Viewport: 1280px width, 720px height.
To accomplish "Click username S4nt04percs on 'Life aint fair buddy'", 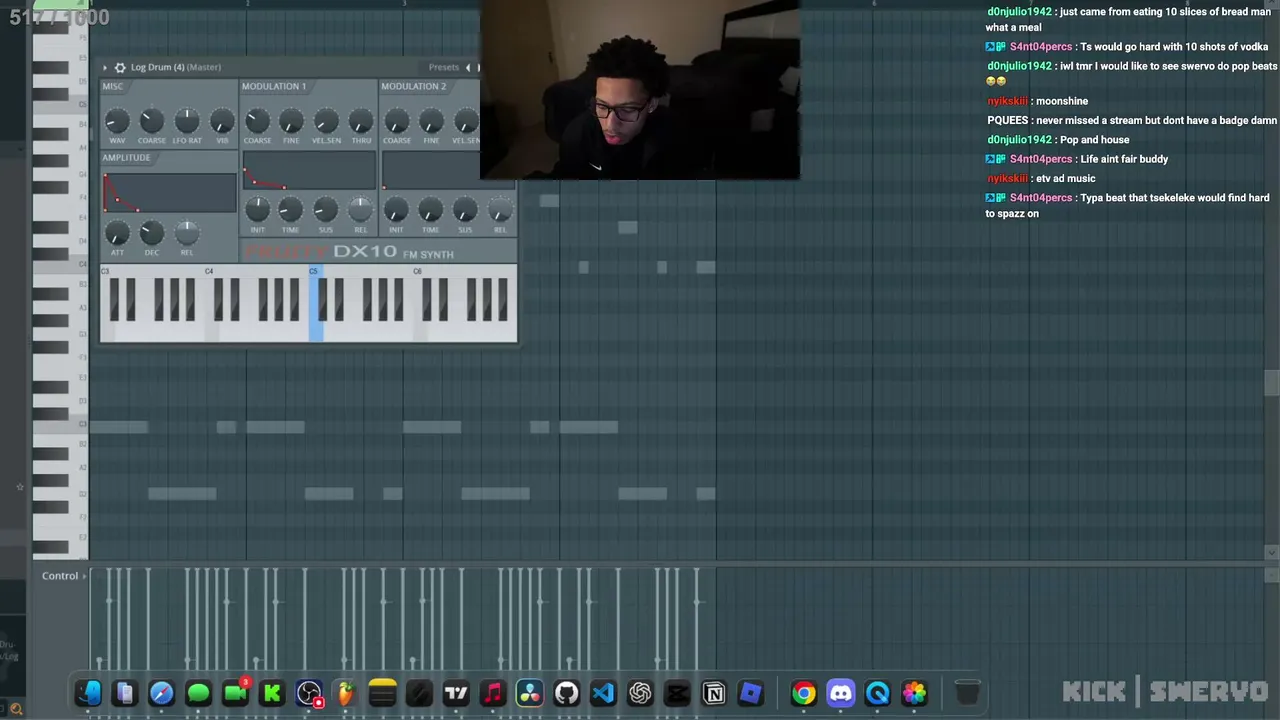I will (1040, 159).
